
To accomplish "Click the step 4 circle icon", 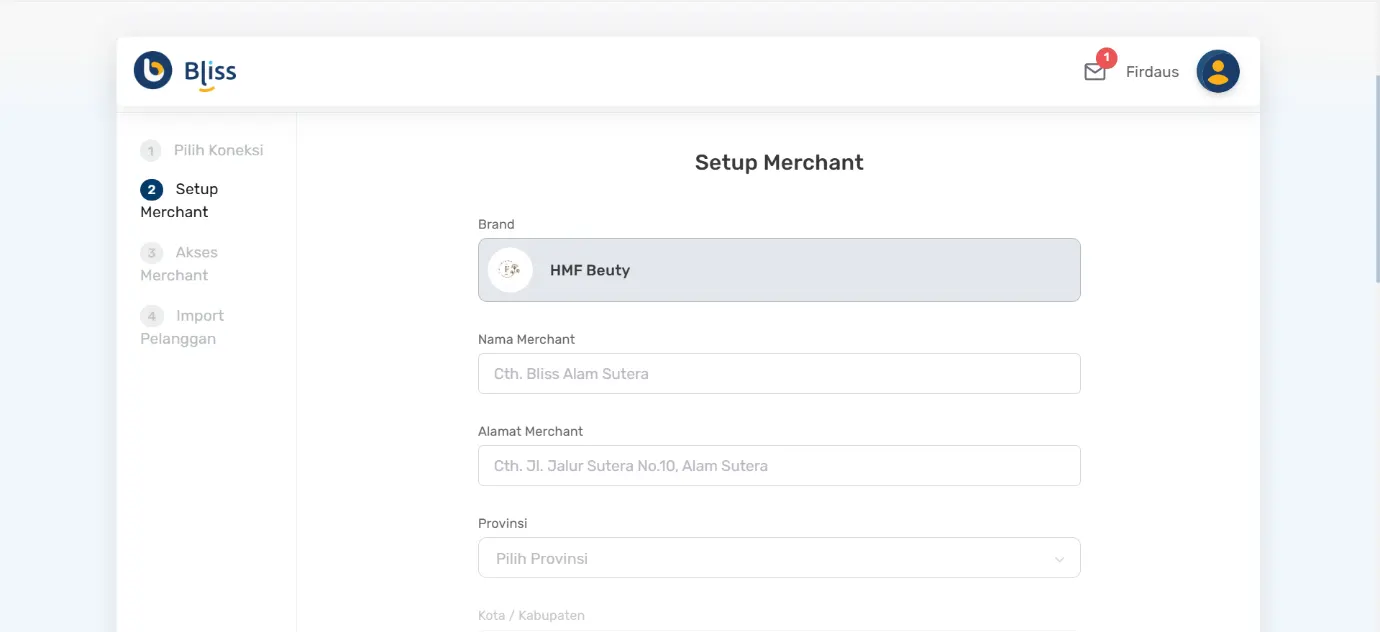I will click(151, 316).
